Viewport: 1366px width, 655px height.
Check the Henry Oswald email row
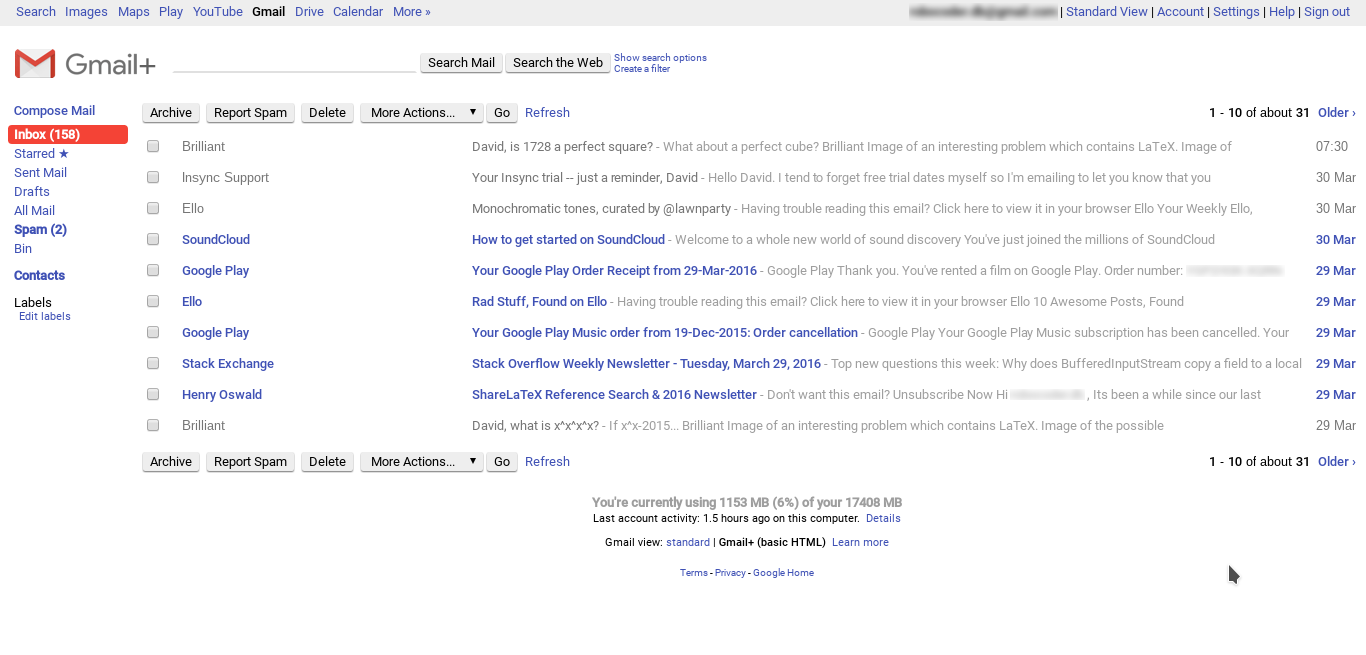point(152,394)
